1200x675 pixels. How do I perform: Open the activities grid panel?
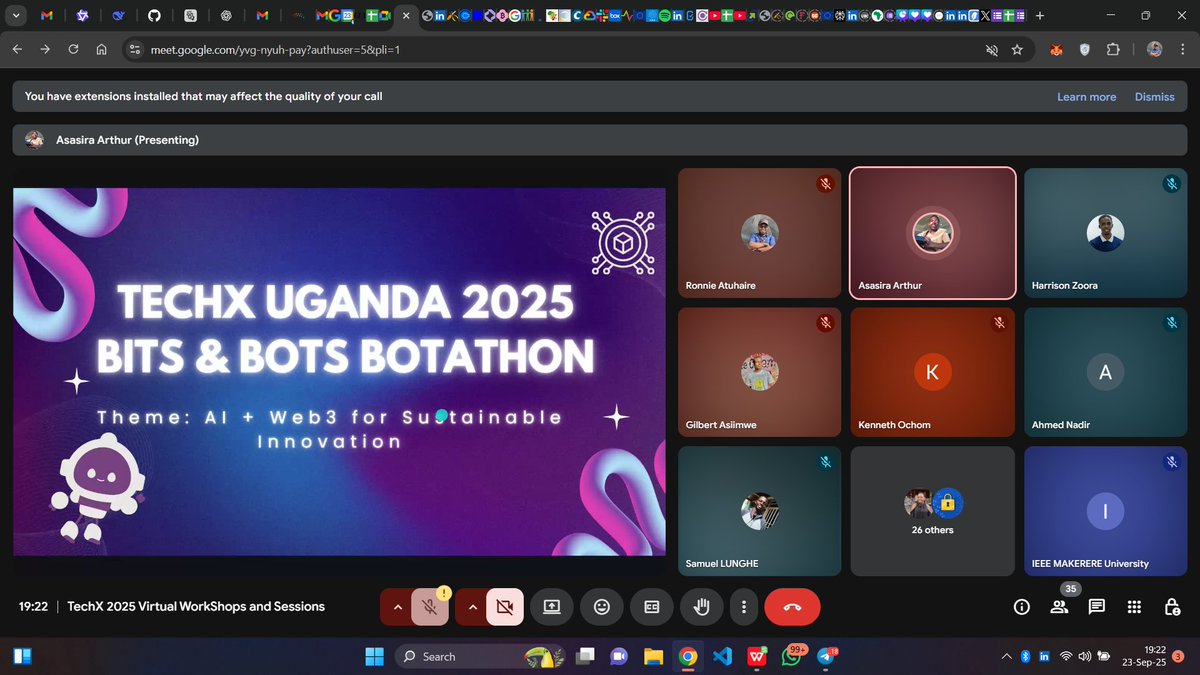click(x=1134, y=606)
